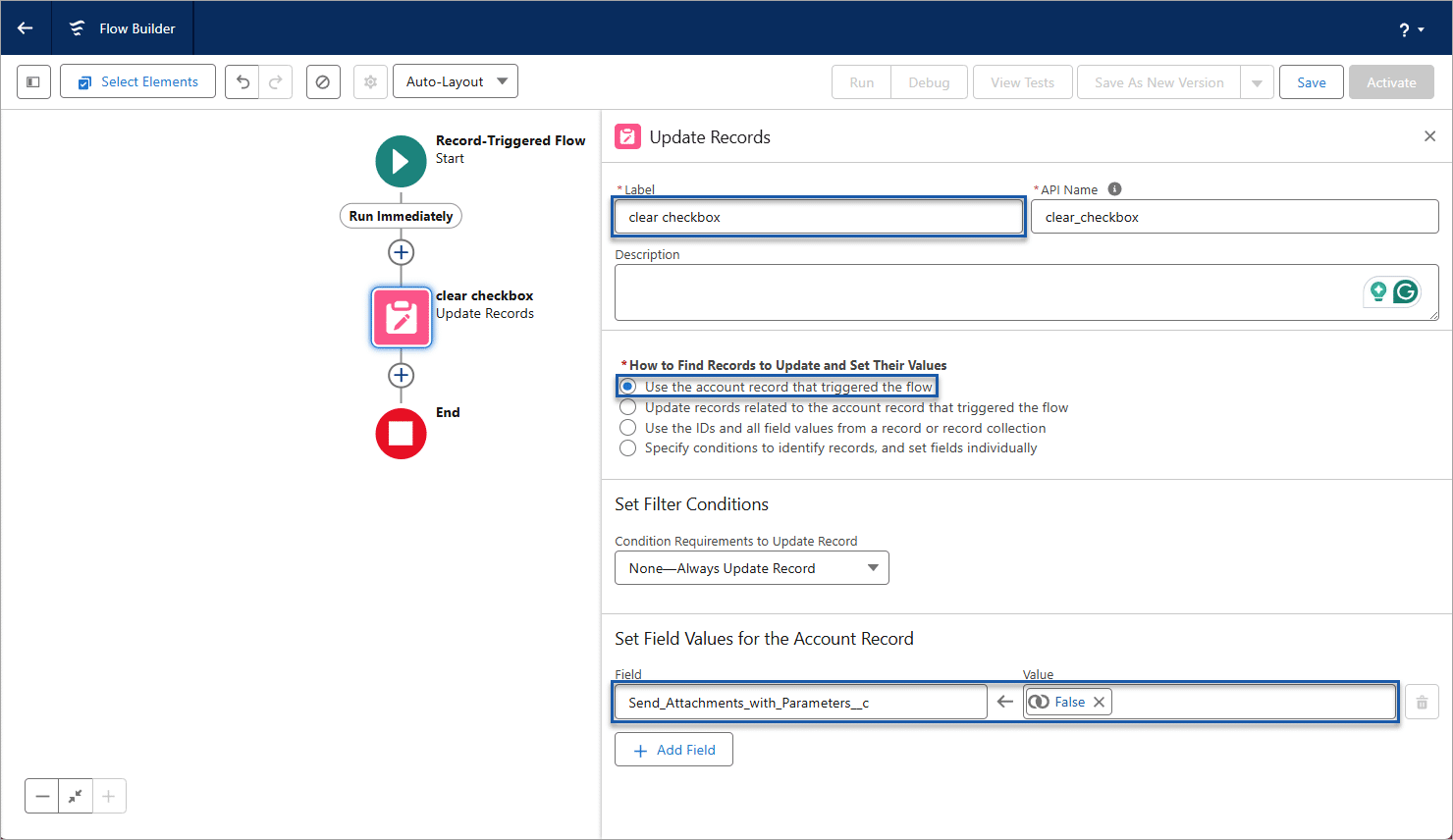
Task: Open flow settings gear icon
Action: (370, 82)
